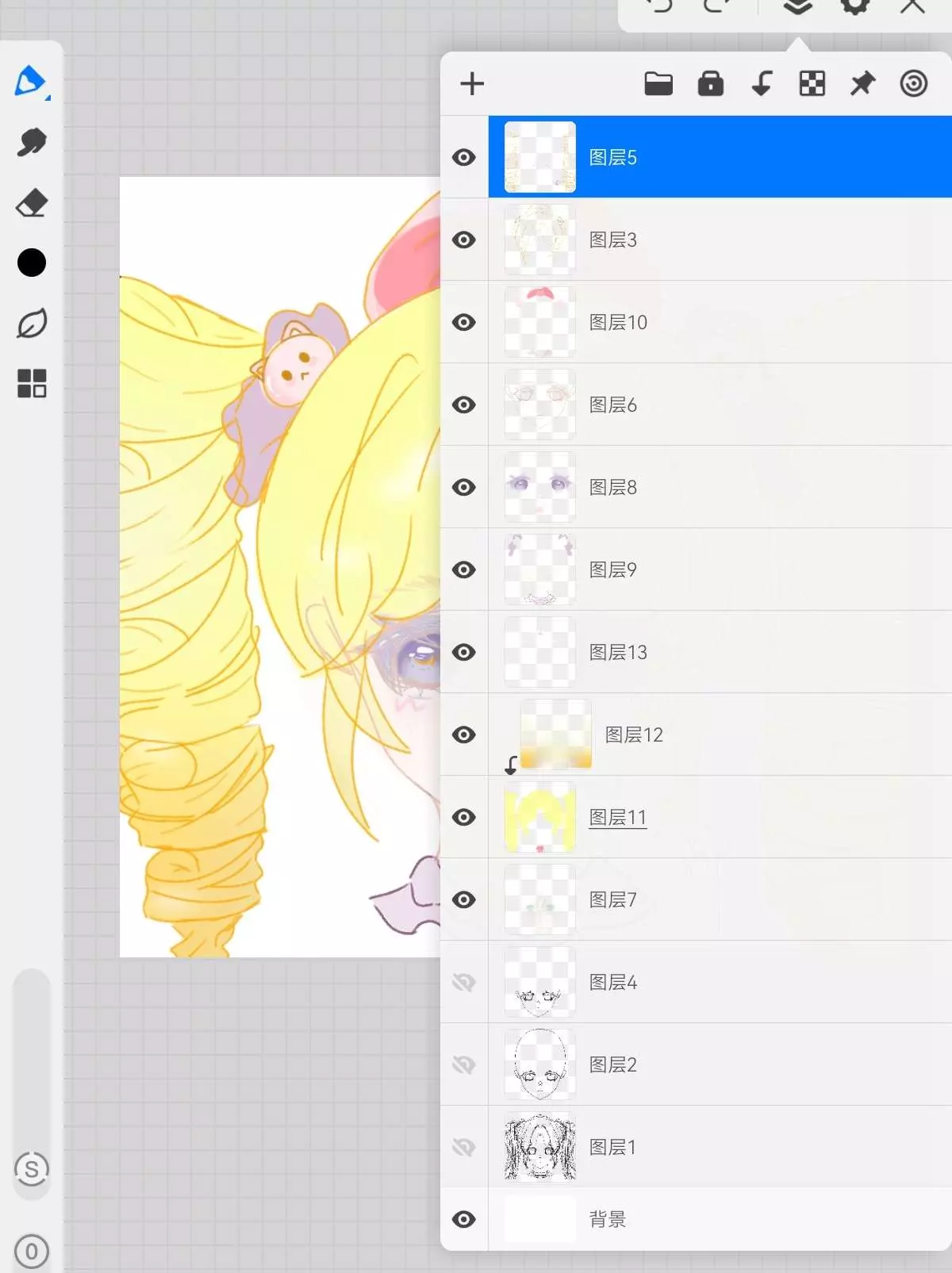Add a new layer with plus icon
The image size is (952, 1273).
coord(472,83)
